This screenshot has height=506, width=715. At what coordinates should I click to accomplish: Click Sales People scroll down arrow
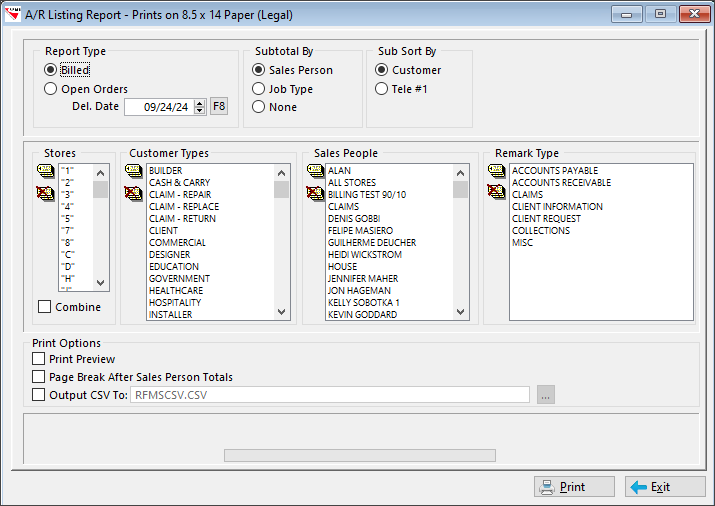[460, 312]
